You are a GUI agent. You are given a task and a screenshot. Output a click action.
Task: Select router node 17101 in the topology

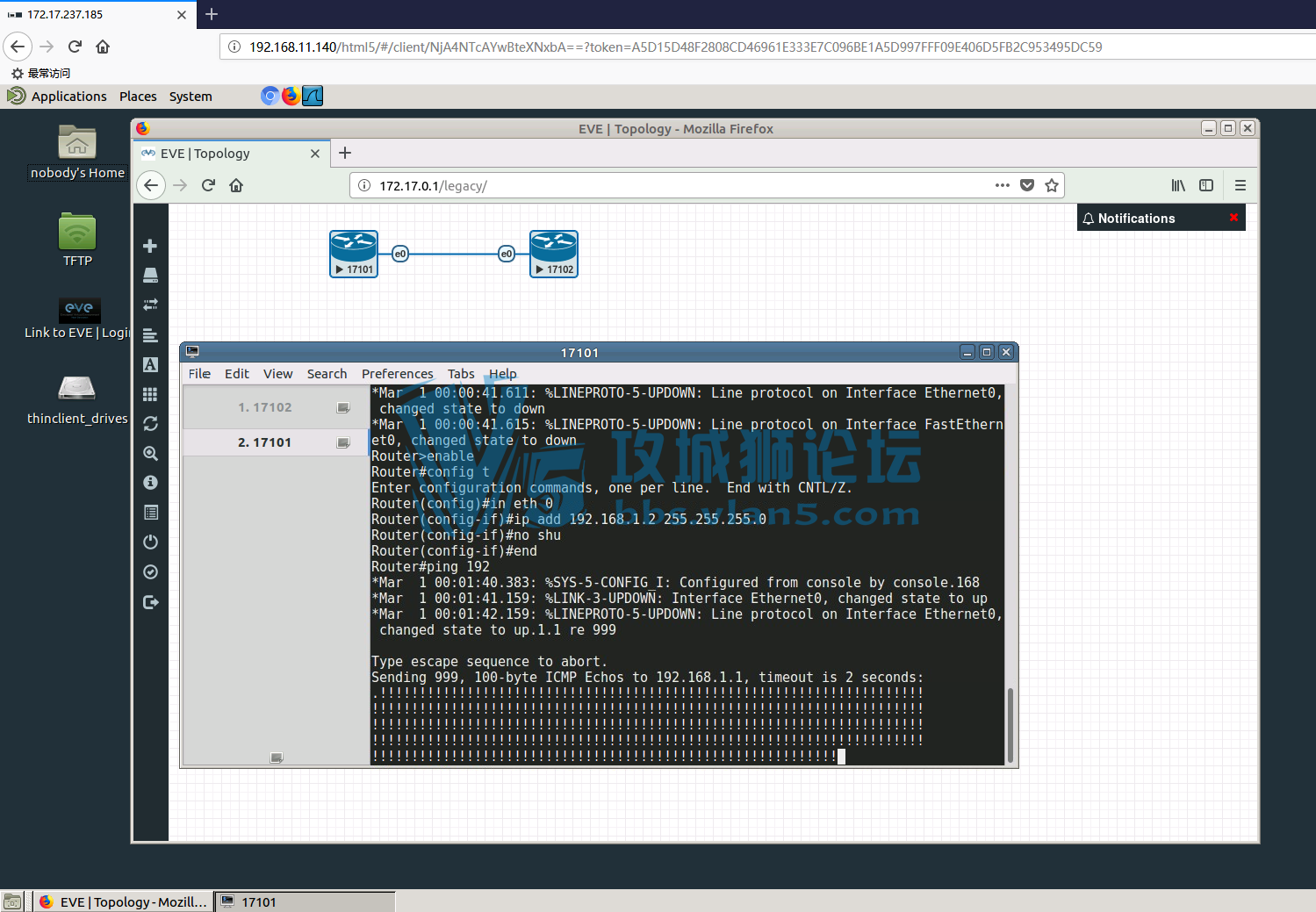coord(354,254)
